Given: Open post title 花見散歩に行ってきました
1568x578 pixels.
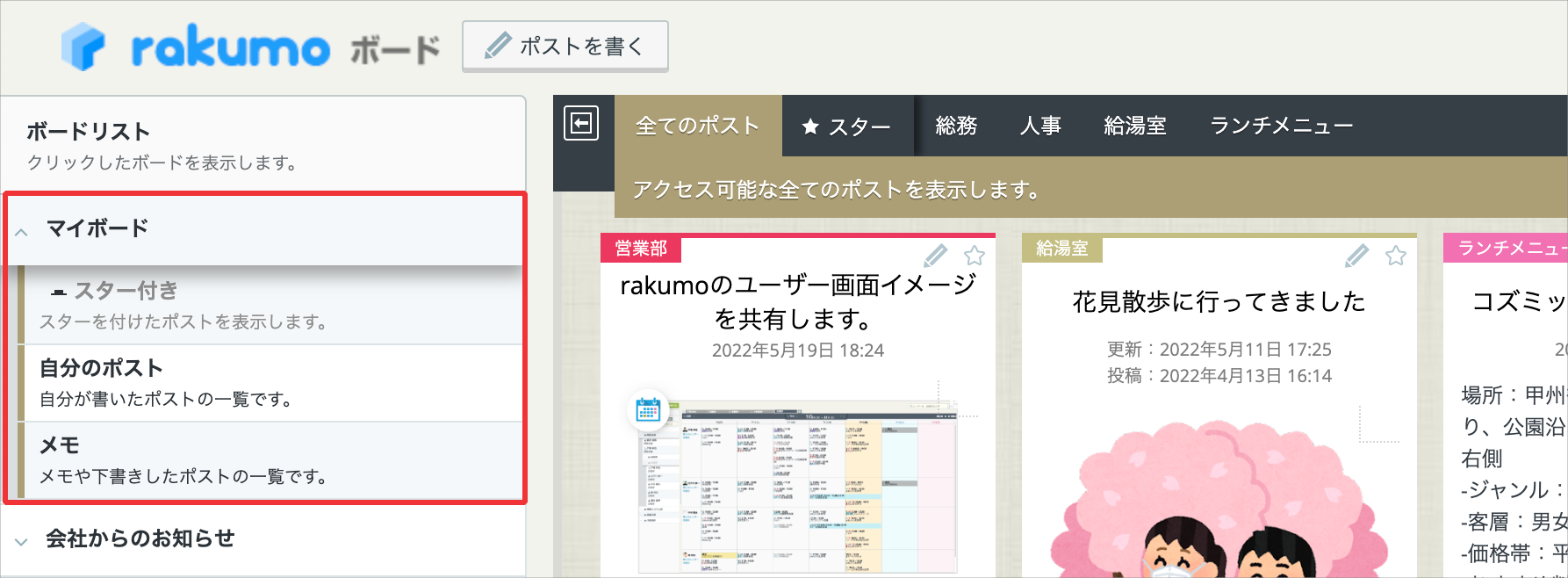Looking at the screenshot, I should [x=1219, y=301].
